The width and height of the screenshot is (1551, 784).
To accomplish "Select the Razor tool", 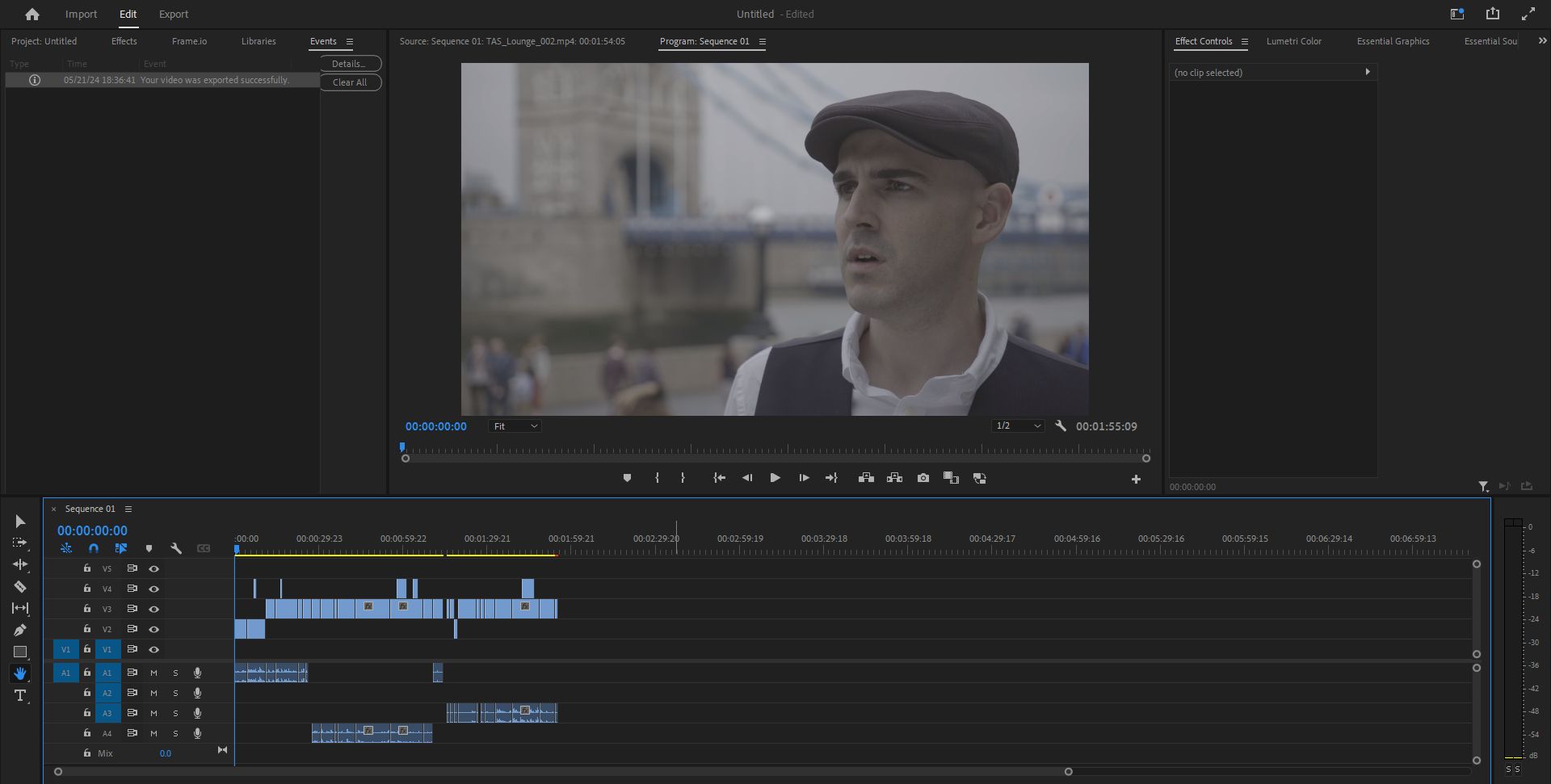I will [20, 587].
